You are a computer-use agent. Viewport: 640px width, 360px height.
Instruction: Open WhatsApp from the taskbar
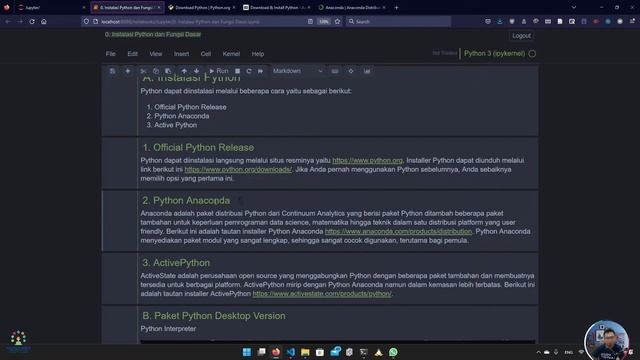coord(393,352)
